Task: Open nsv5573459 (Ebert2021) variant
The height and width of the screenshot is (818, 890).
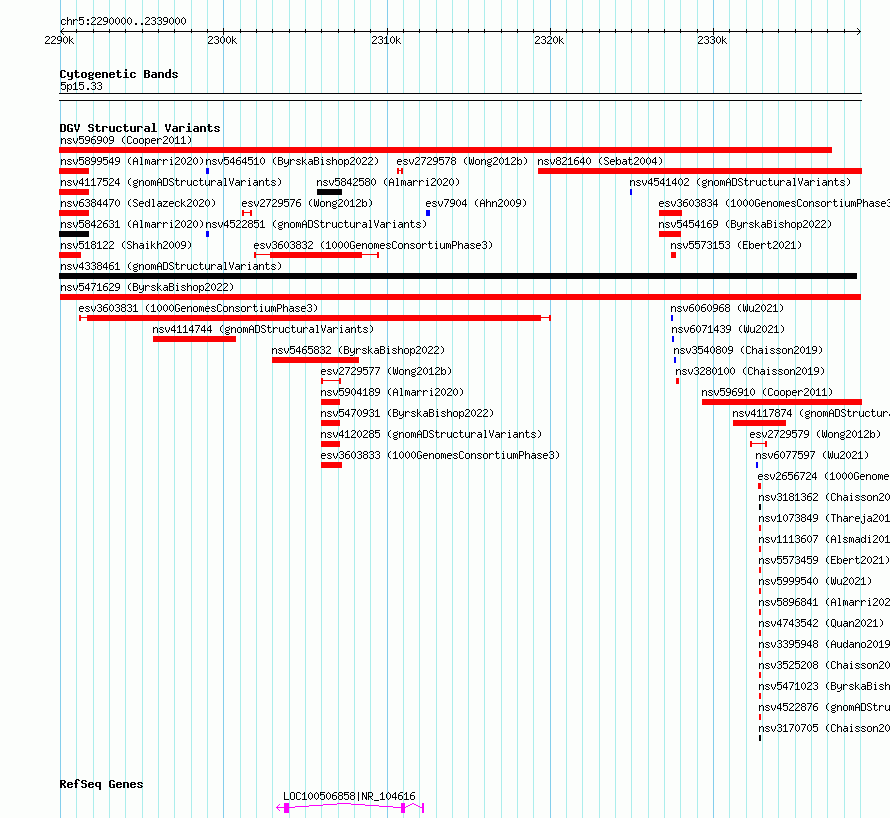Action: [824, 560]
